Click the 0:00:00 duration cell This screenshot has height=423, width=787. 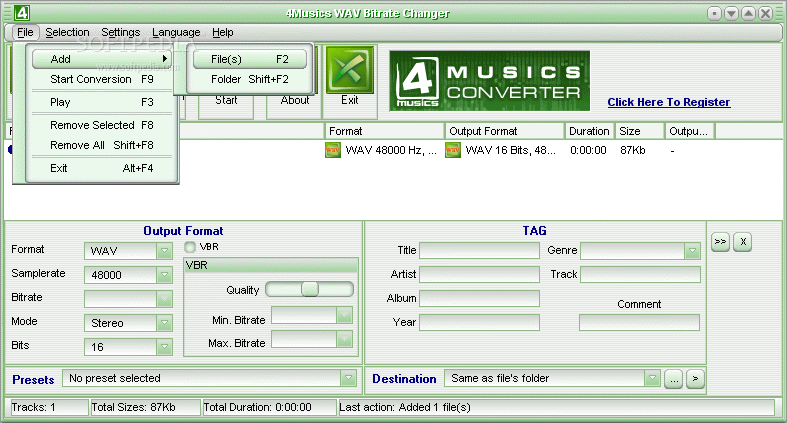click(588, 151)
